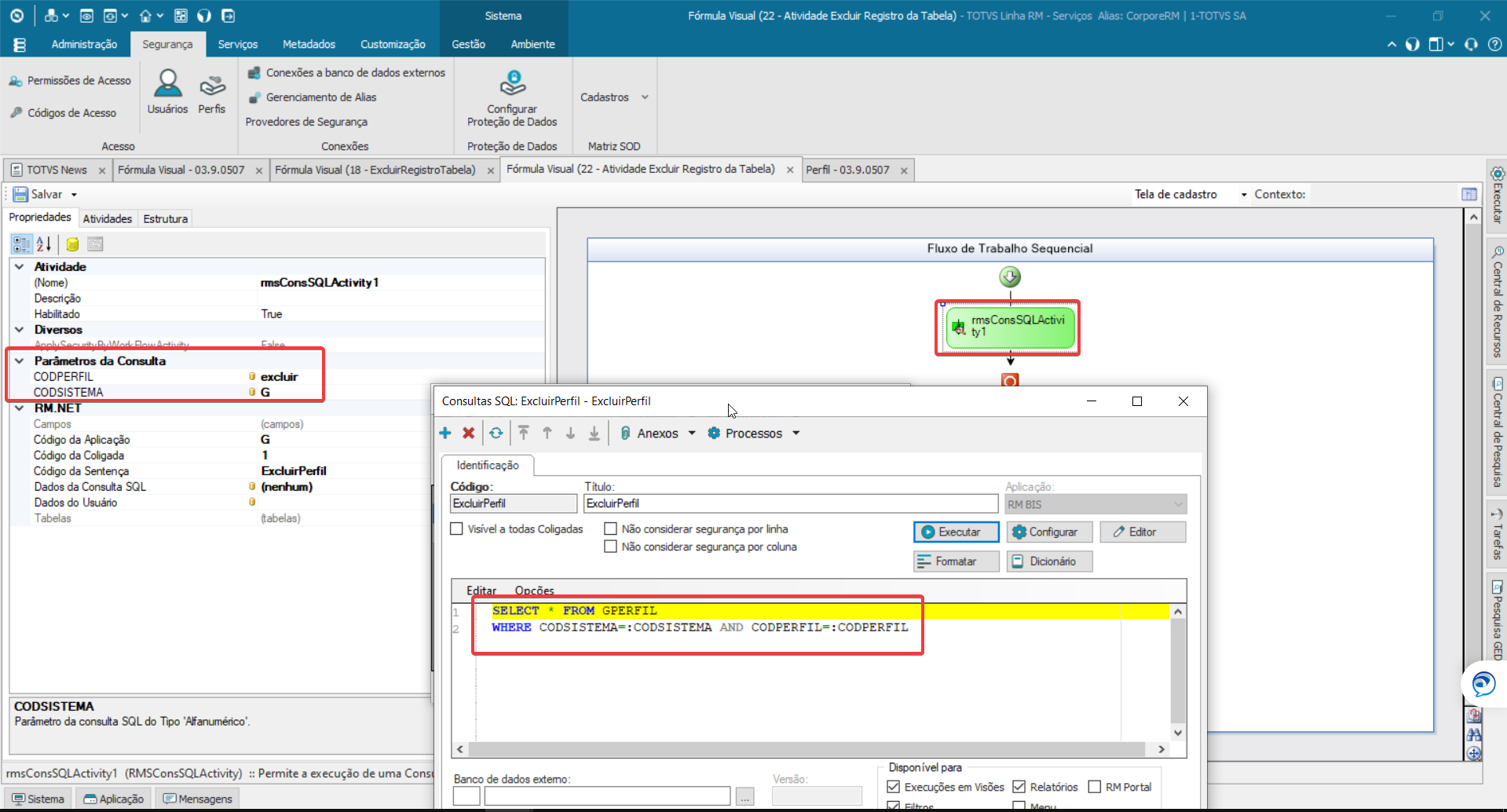Image resolution: width=1507 pixels, height=812 pixels.
Task: Open the Salvar dropdown arrow
Action: tap(75, 195)
